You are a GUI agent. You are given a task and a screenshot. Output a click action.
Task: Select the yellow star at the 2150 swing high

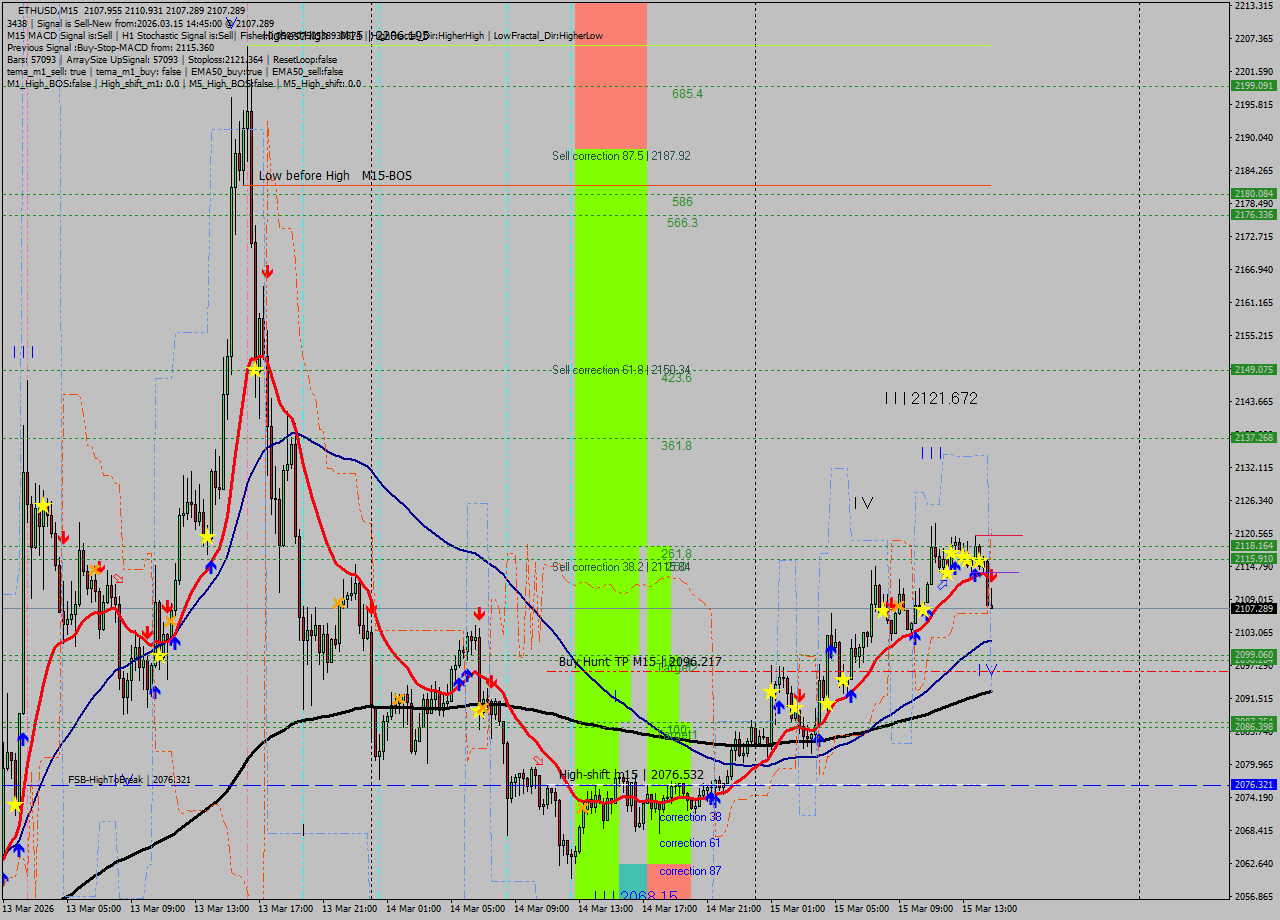click(255, 371)
